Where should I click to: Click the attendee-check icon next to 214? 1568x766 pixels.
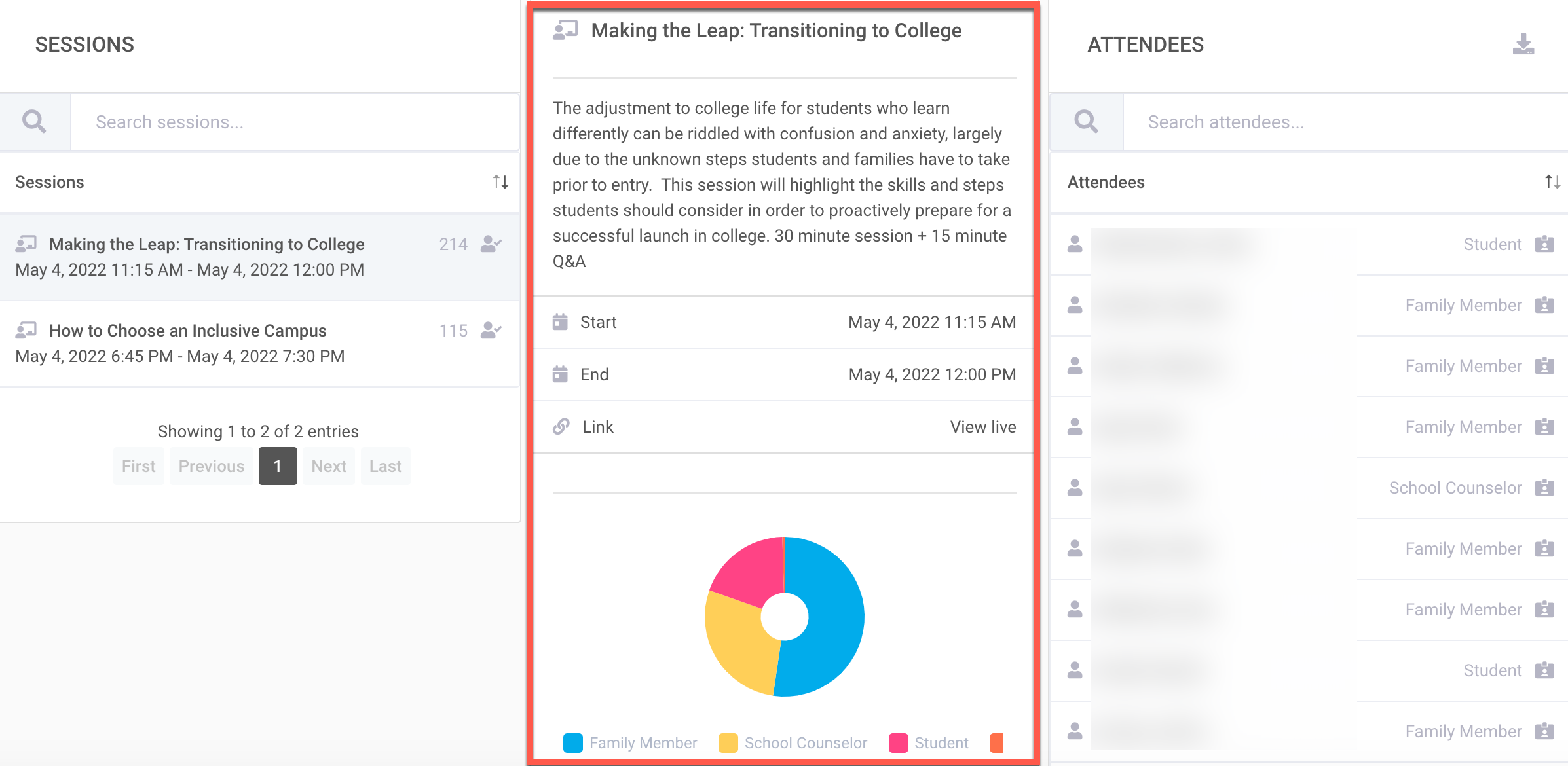(x=491, y=244)
